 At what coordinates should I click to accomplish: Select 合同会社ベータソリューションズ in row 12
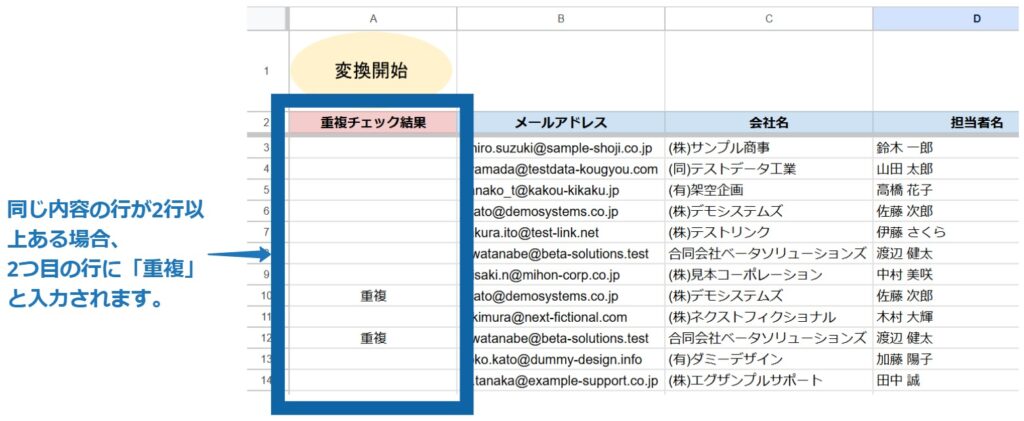pyautogui.click(x=769, y=338)
